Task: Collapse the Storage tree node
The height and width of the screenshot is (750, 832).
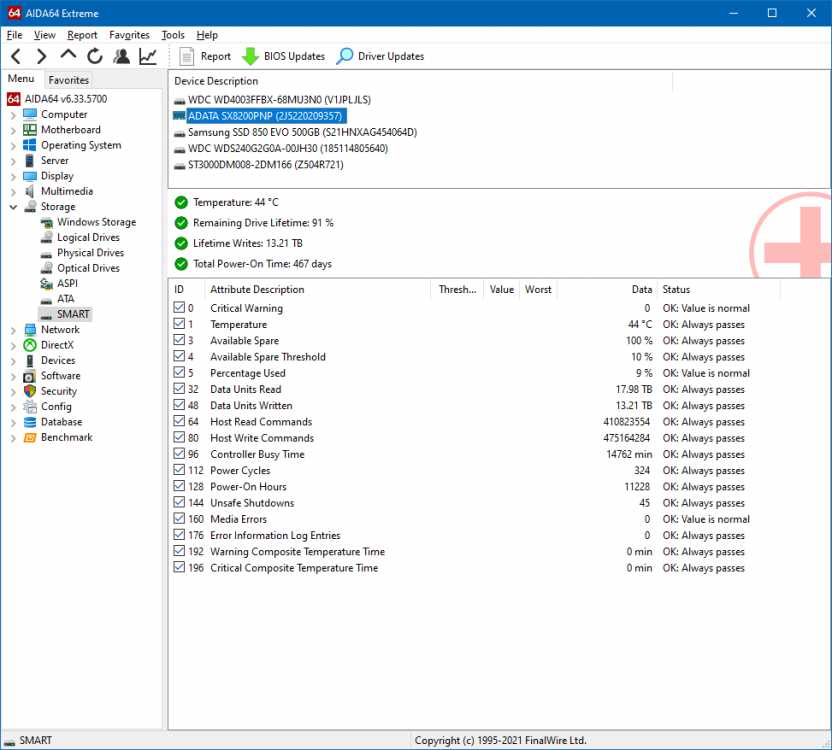Action: (13, 207)
